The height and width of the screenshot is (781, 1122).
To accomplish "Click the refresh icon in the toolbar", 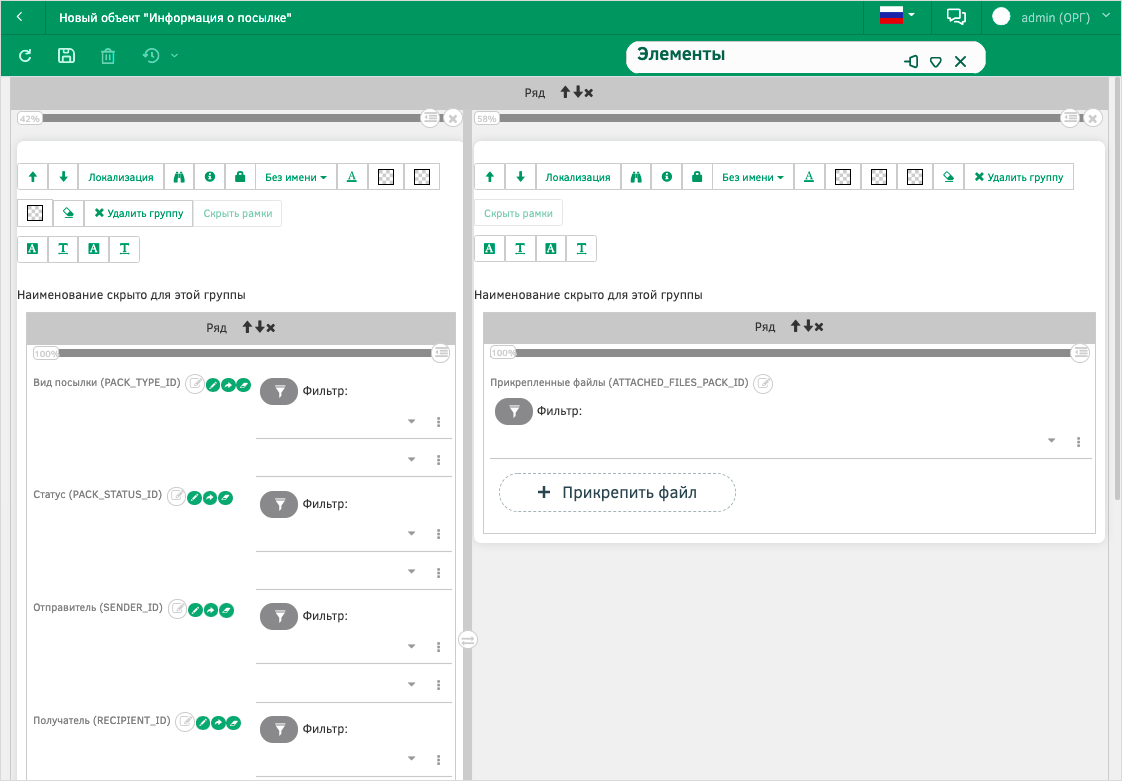I will click(25, 56).
